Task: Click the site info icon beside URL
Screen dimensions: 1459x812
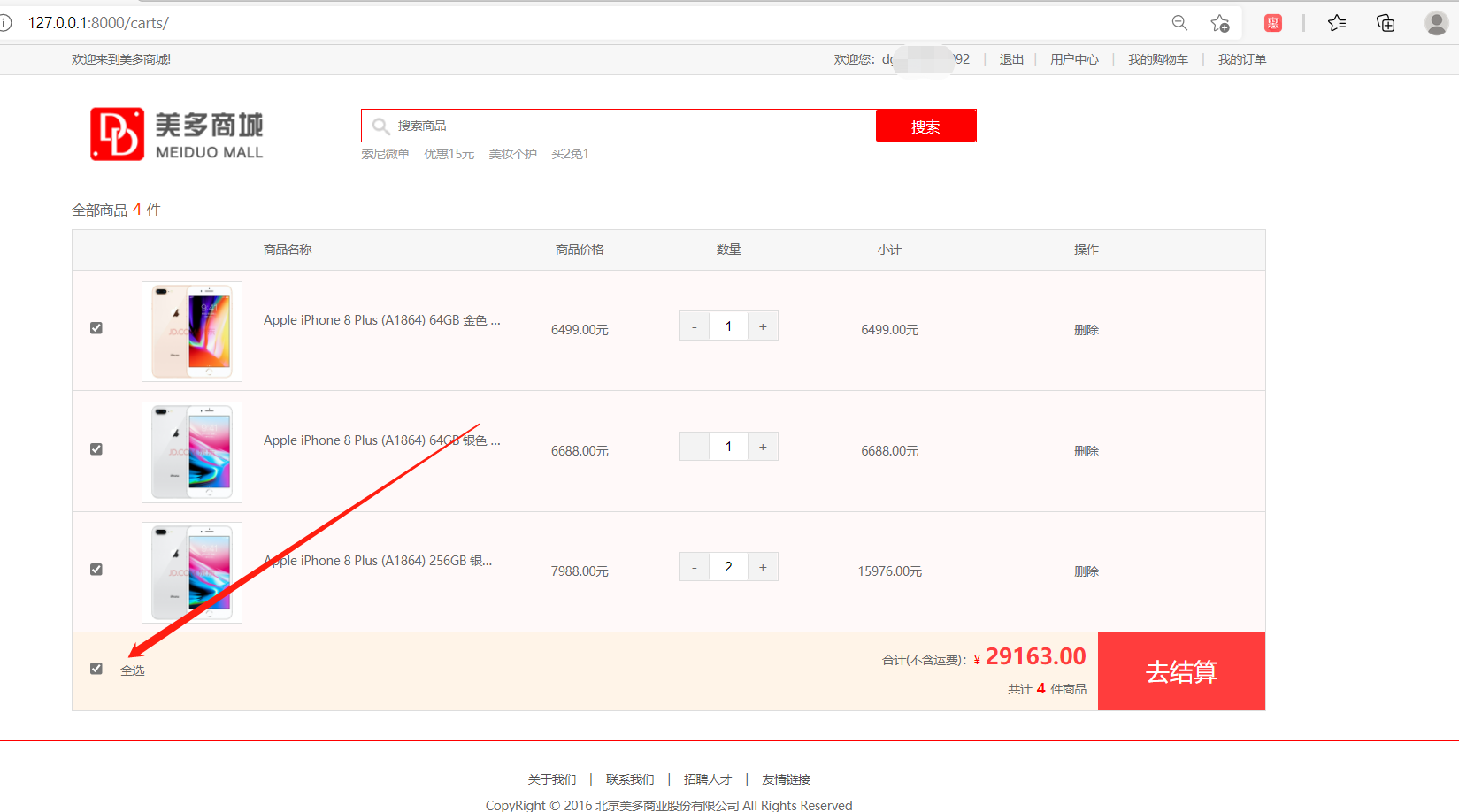Action: pyautogui.click(x=5, y=23)
